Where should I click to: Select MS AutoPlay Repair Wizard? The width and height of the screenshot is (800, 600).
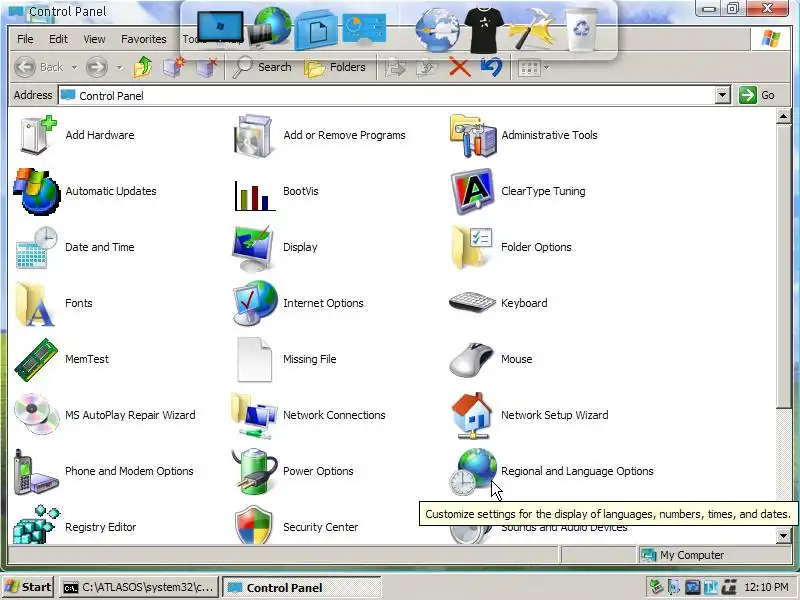(105, 415)
